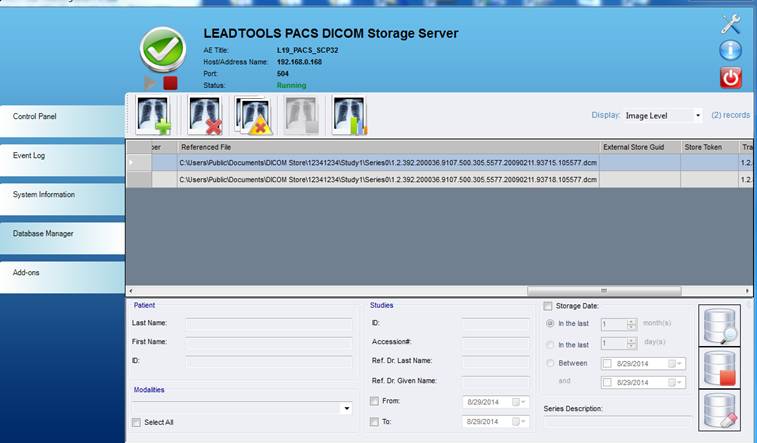Screen dimensions: 757x443
Task: Open the X-ray statistics chart icon
Action: click(350, 115)
